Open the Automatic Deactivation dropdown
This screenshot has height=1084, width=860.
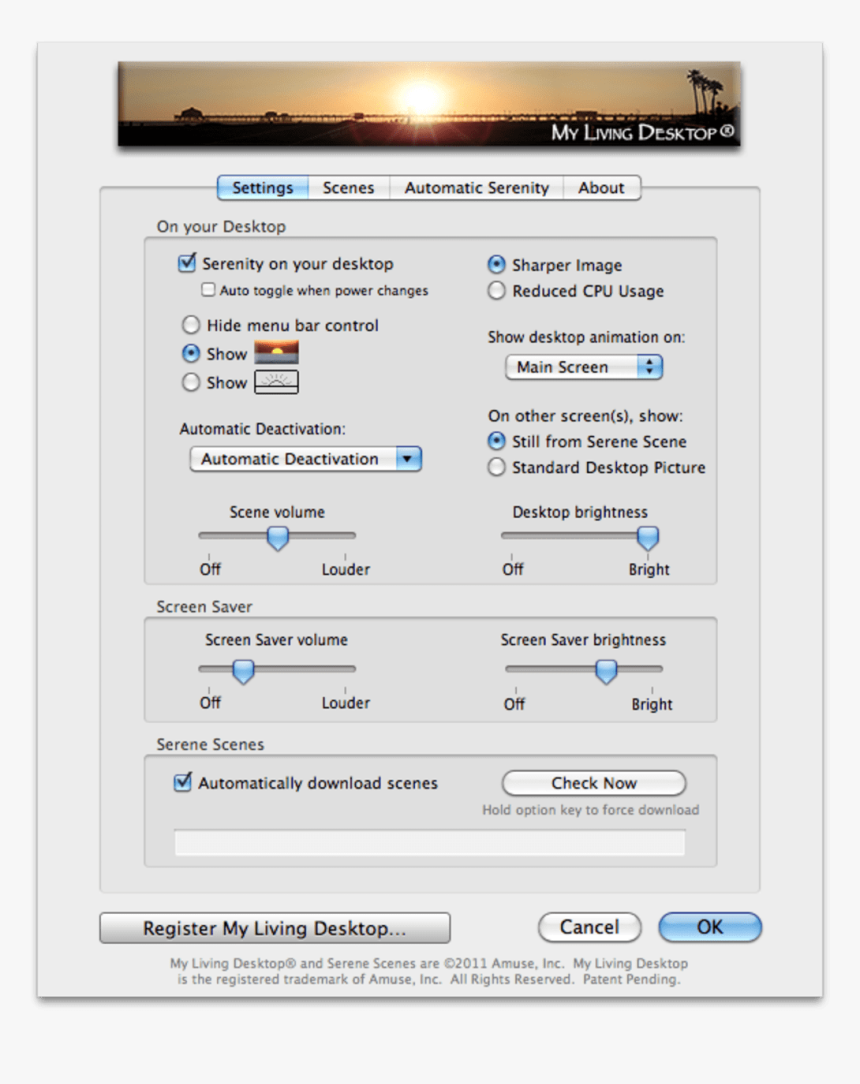[306, 458]
